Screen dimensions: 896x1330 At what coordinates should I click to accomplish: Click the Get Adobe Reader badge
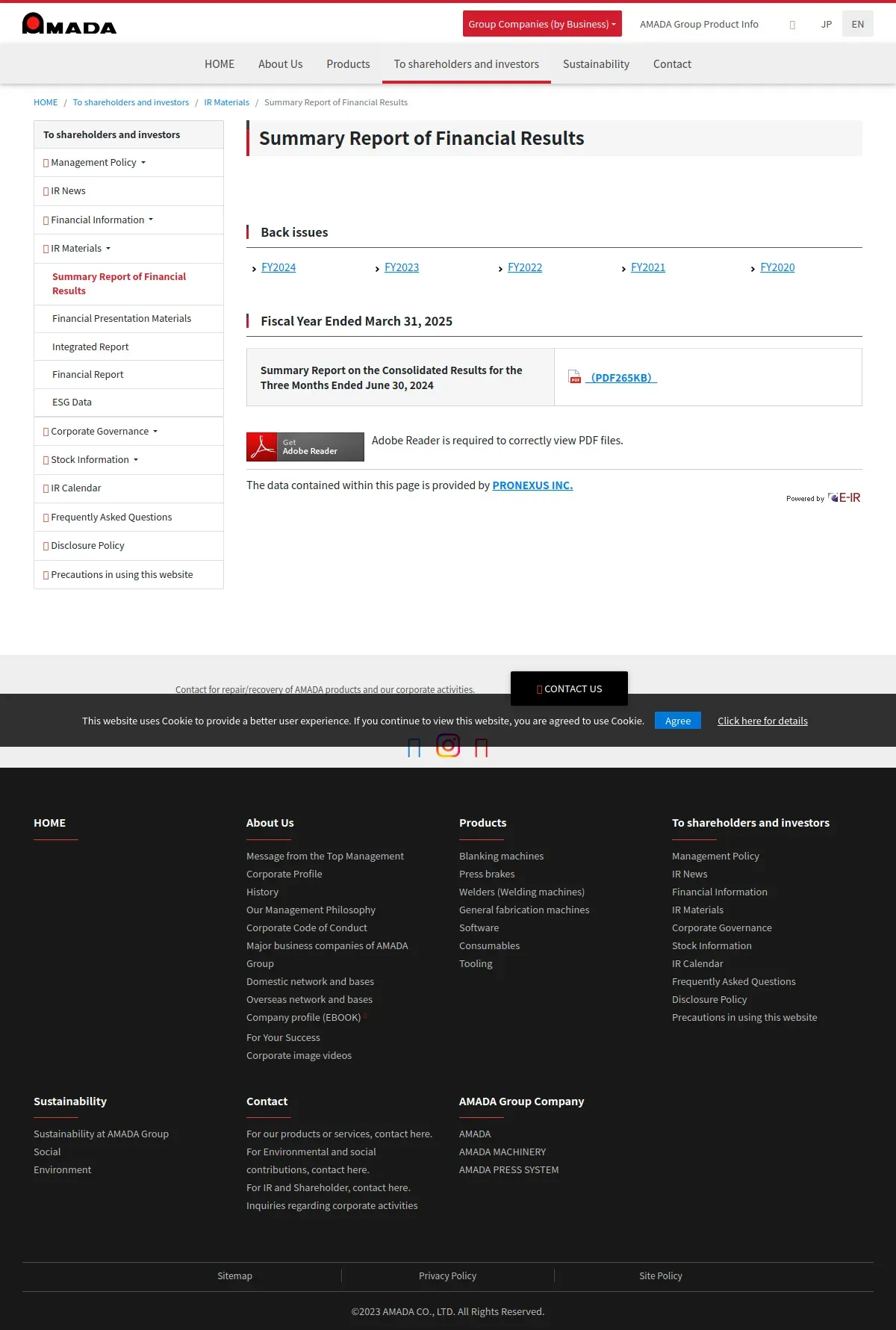[305, 447]
